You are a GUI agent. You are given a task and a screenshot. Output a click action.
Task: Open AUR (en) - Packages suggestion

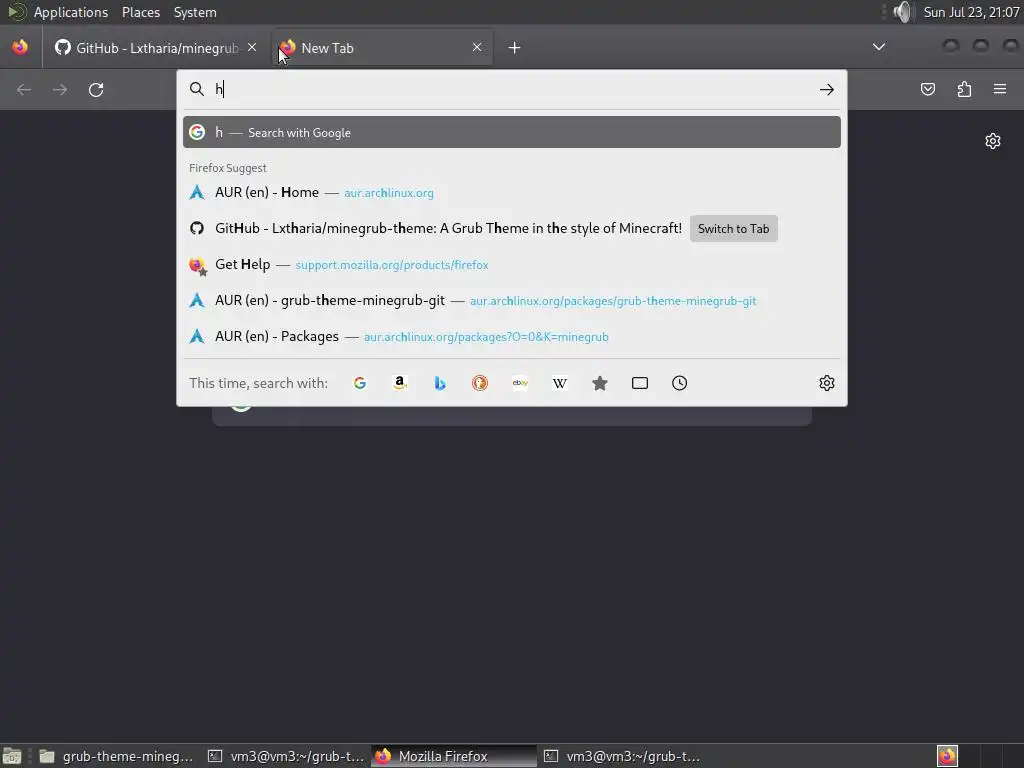511,336
